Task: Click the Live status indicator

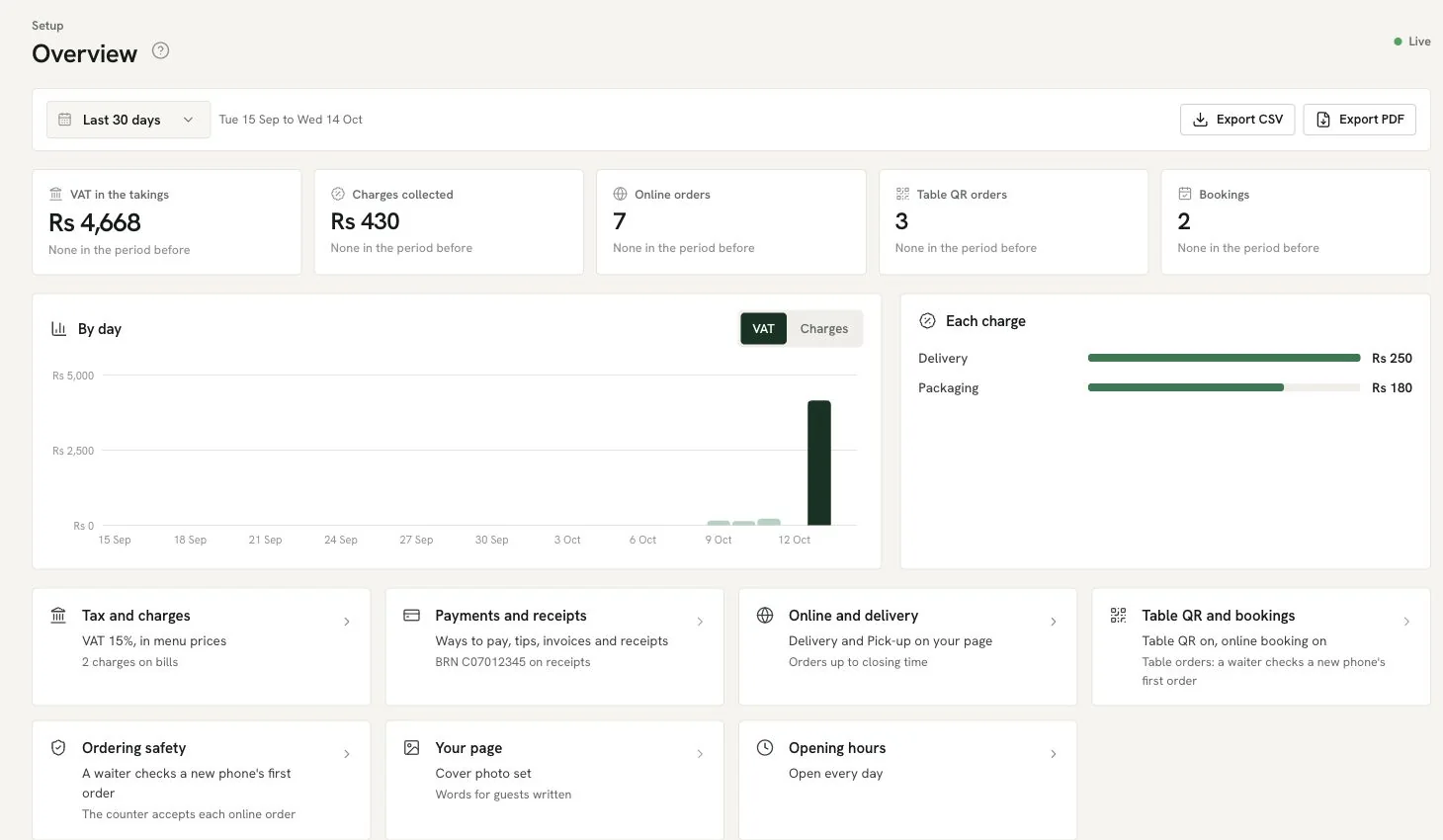Action: click(x=1412, y=42)
